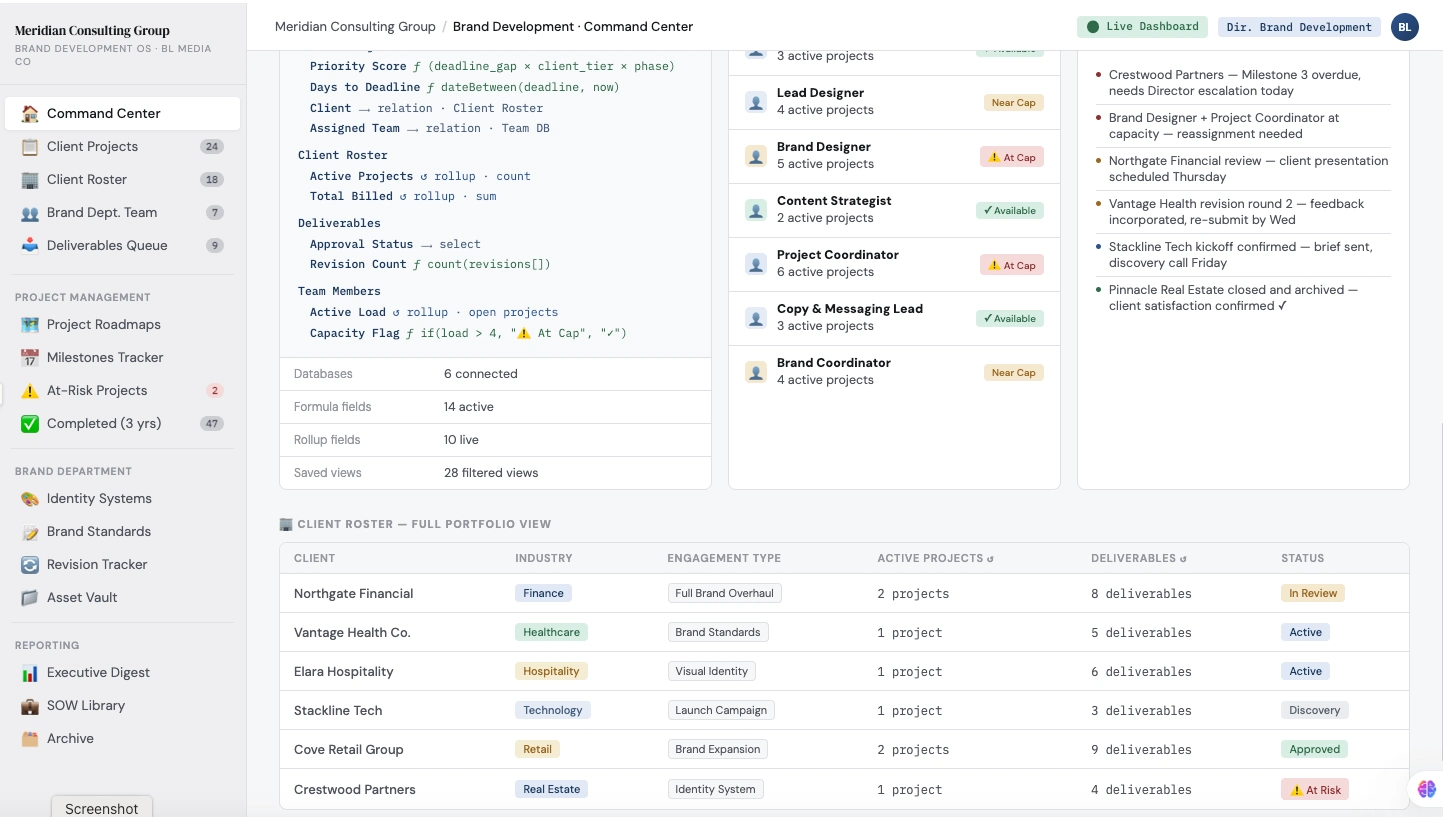The height and width of the screenshot is (817, 1443).
Task: Click the Identity Systems palette icon
Action: pyautogui.click(x=30, y=499)
